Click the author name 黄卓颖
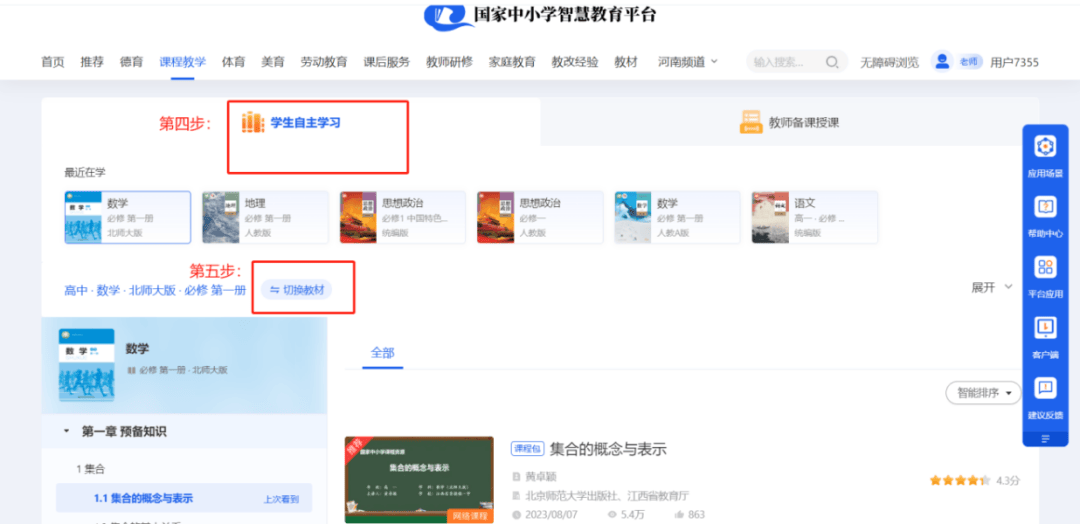Image resolution: width=1080 pixels, height=524 pixels. click(541, 476)
